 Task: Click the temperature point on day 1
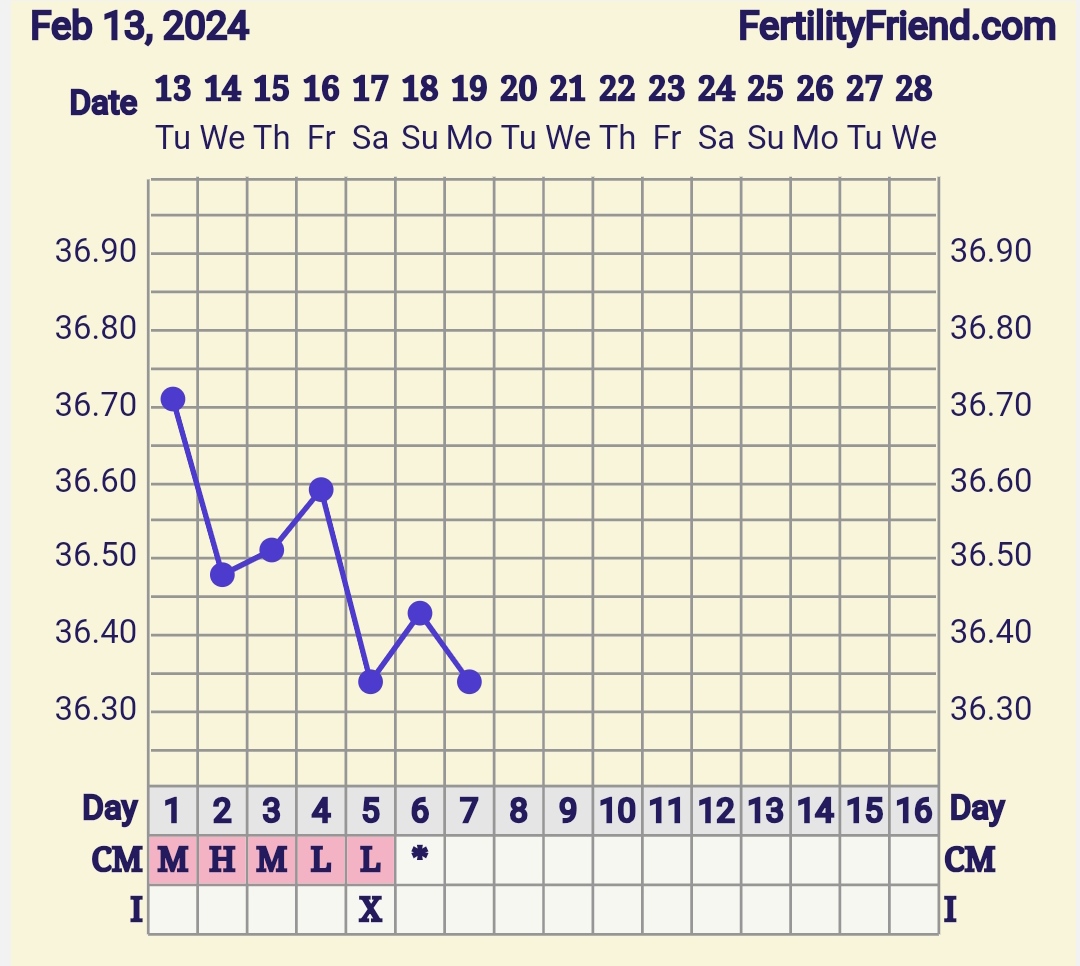coord(173,399)
